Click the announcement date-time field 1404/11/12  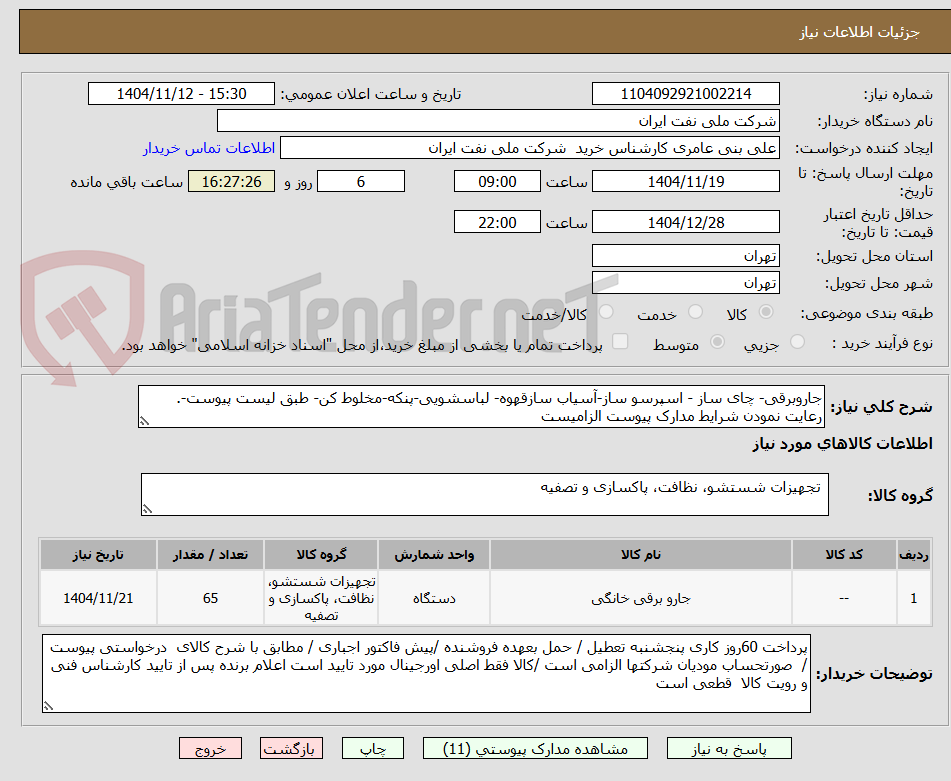(x=181, y=94)
